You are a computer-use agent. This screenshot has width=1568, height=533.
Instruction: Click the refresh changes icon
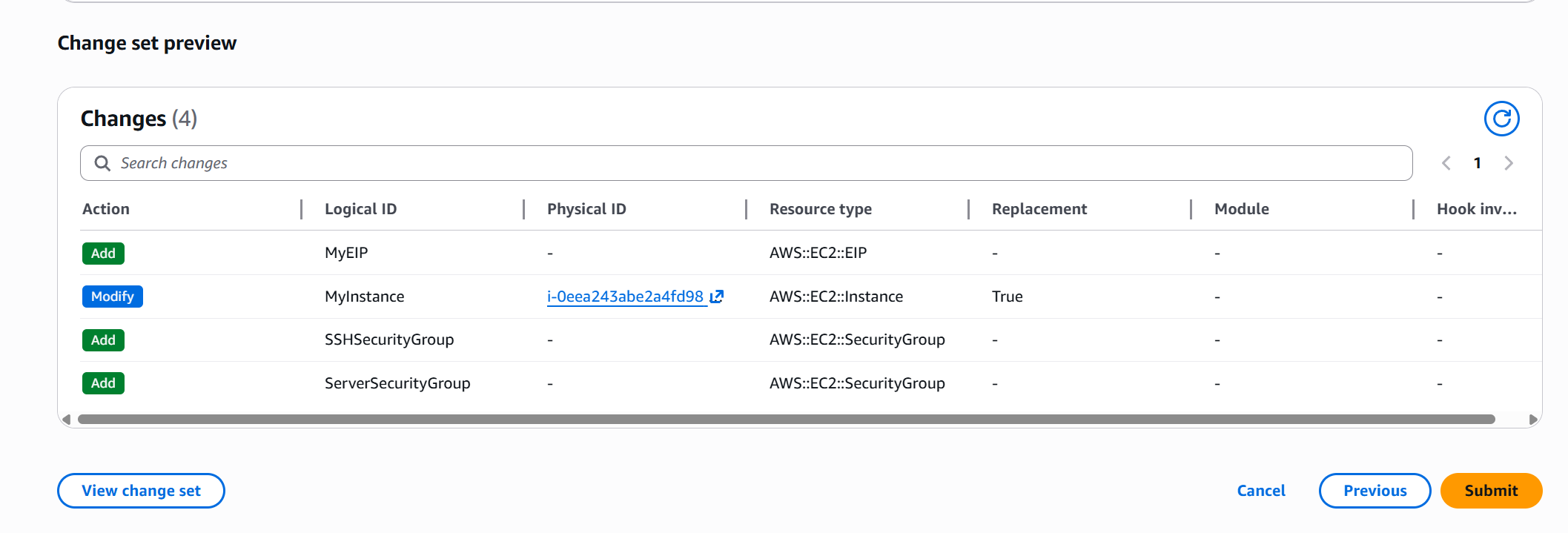[x=1501, y=119]
